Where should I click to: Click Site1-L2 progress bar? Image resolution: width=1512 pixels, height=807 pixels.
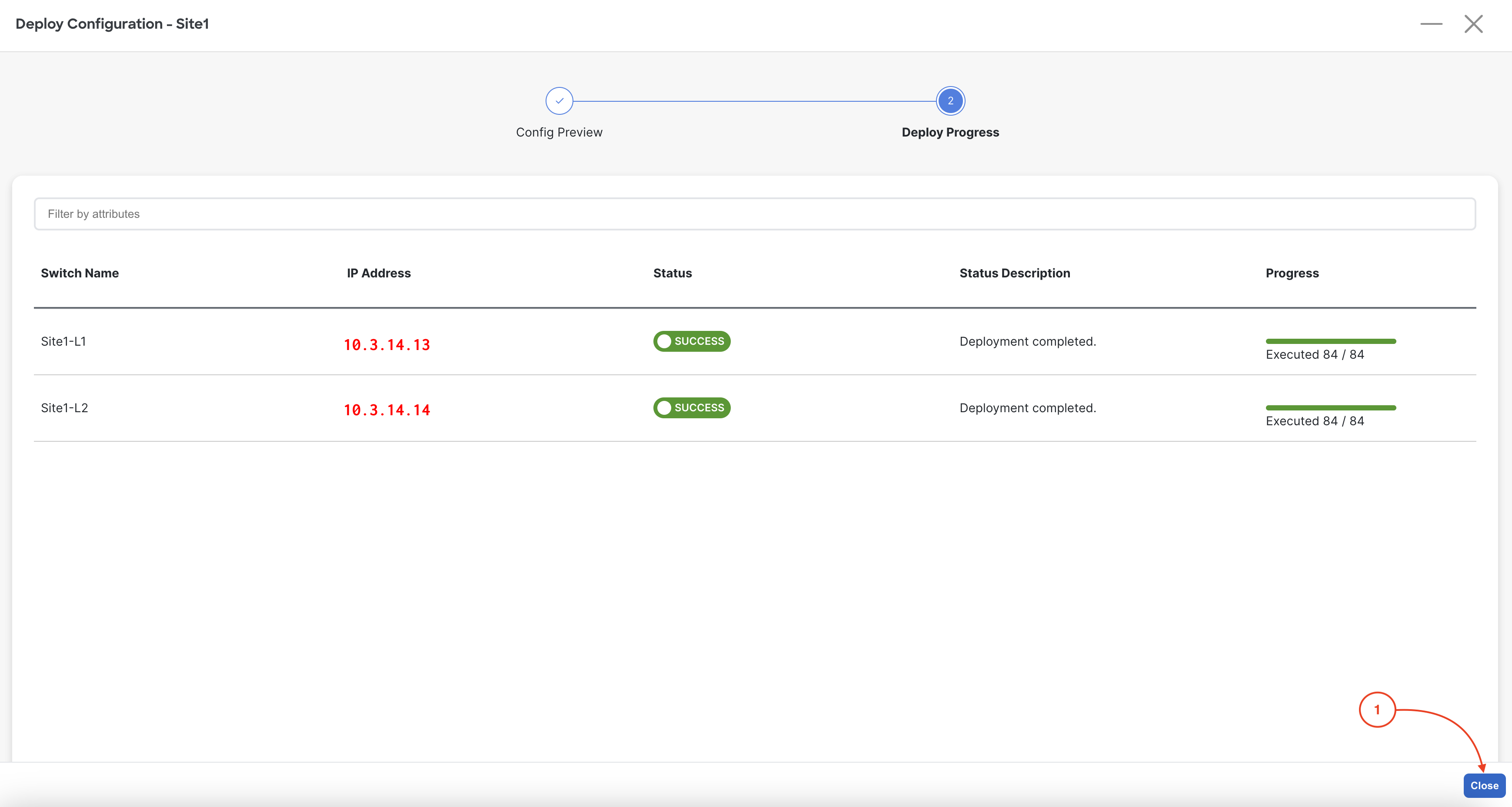1331,407
